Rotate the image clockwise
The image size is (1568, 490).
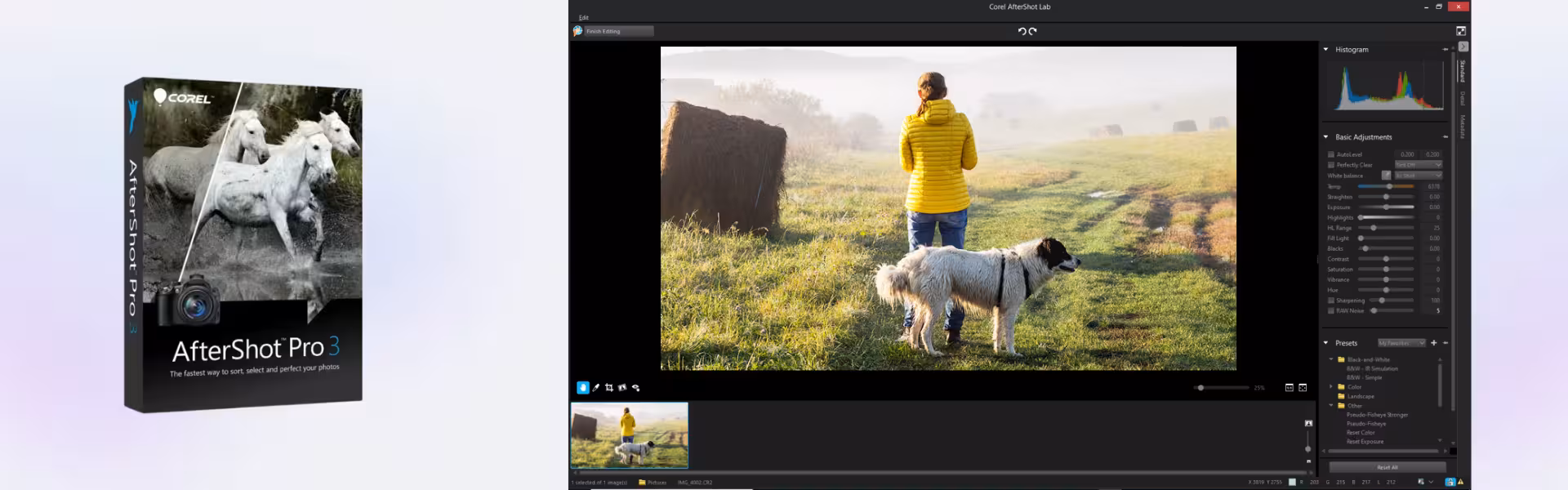click(1032, 31)
